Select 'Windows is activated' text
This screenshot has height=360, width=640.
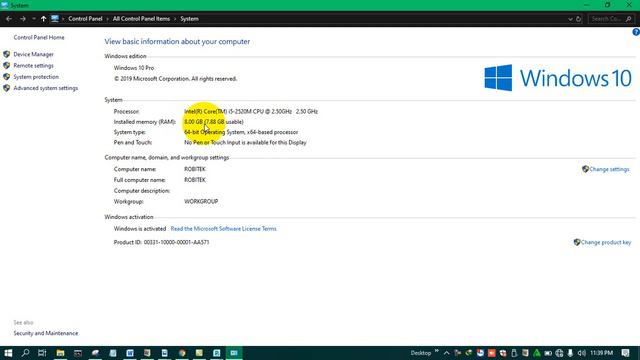coord(140,229)
